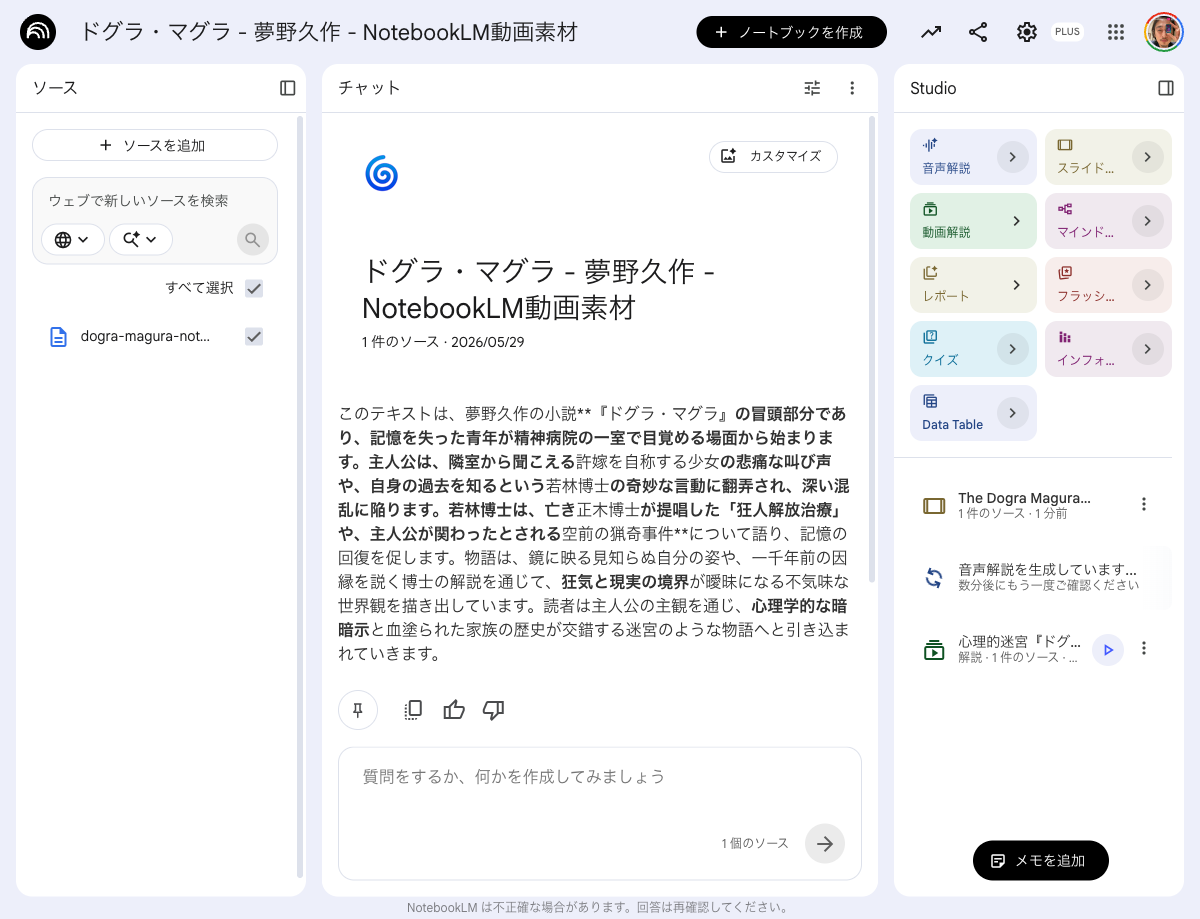Image resolution: width=1200 pixels, height=919 pixels.
Task: Expand スライド options arrow
Action: pyautogui.click(x=1148, y=157)
